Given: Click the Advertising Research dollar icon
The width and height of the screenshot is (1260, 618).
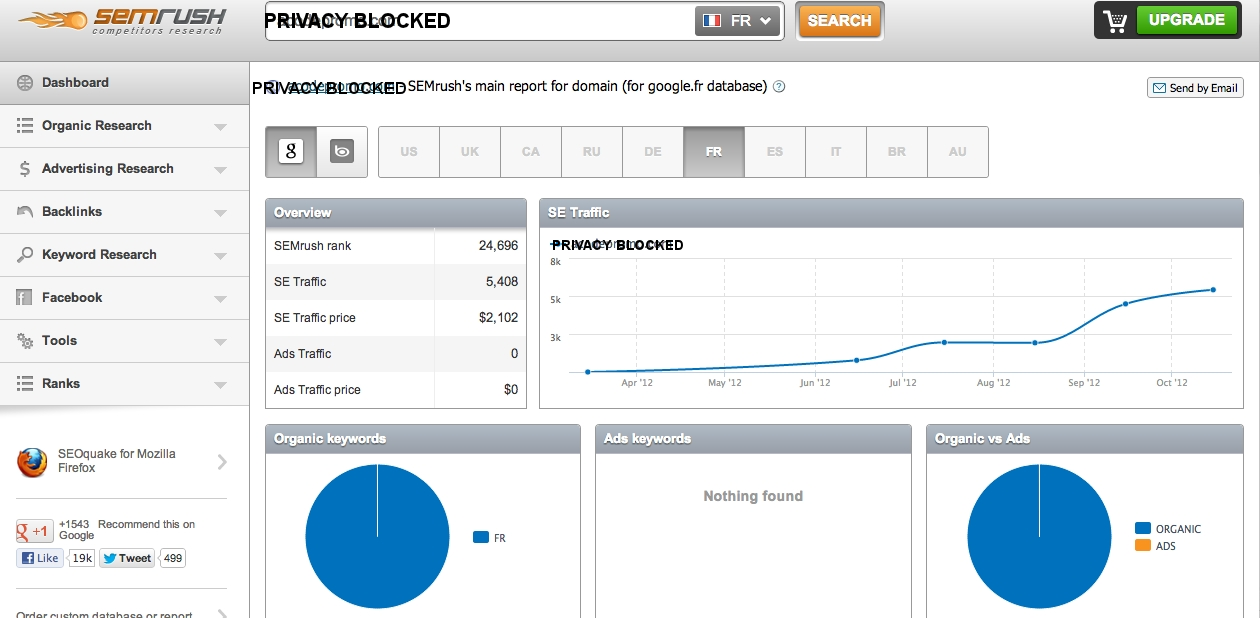Looking at the screenshot, I should click(25, 169).
